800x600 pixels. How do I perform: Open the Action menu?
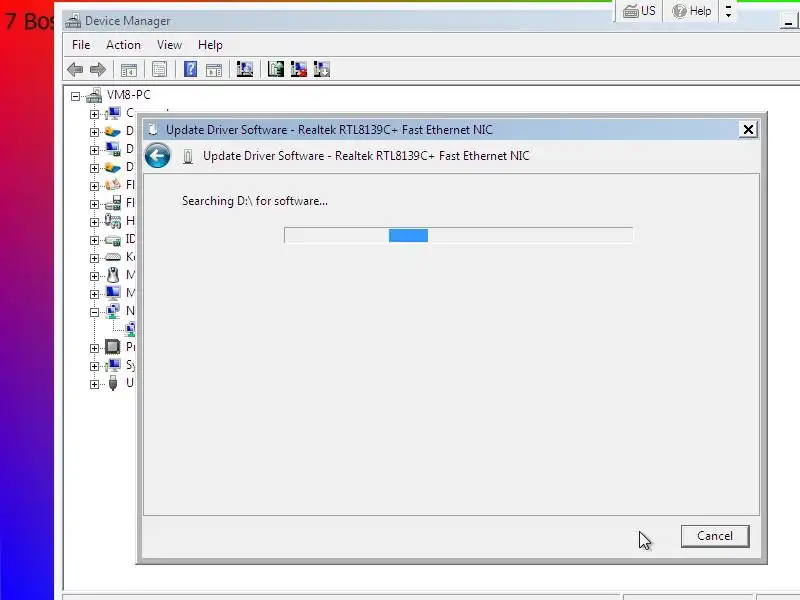(x=123, y=45)
